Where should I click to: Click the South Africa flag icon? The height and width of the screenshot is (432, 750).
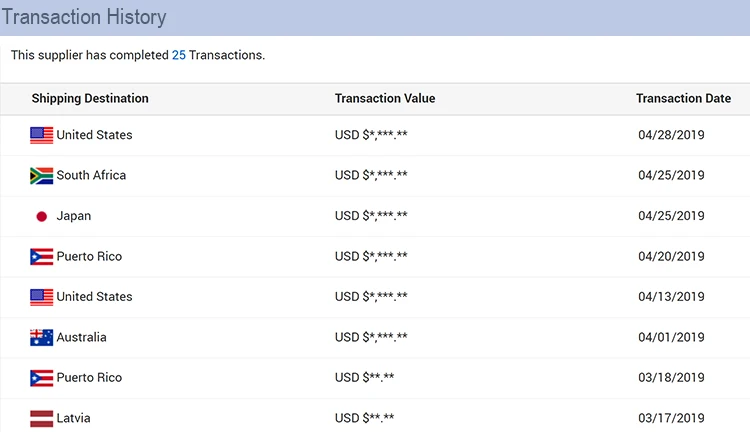(41, 176)
